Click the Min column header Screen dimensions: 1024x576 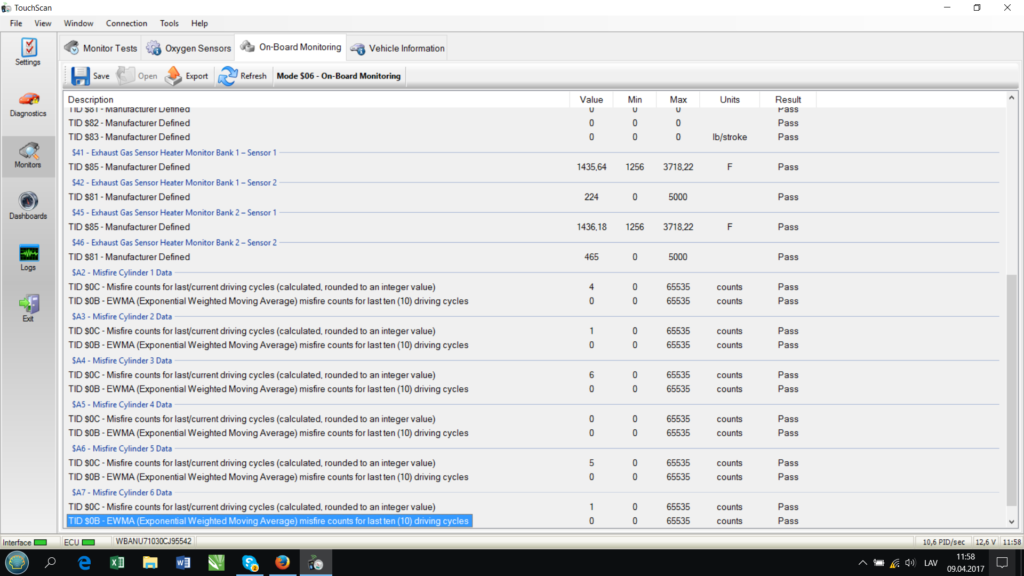coord(635,100)
